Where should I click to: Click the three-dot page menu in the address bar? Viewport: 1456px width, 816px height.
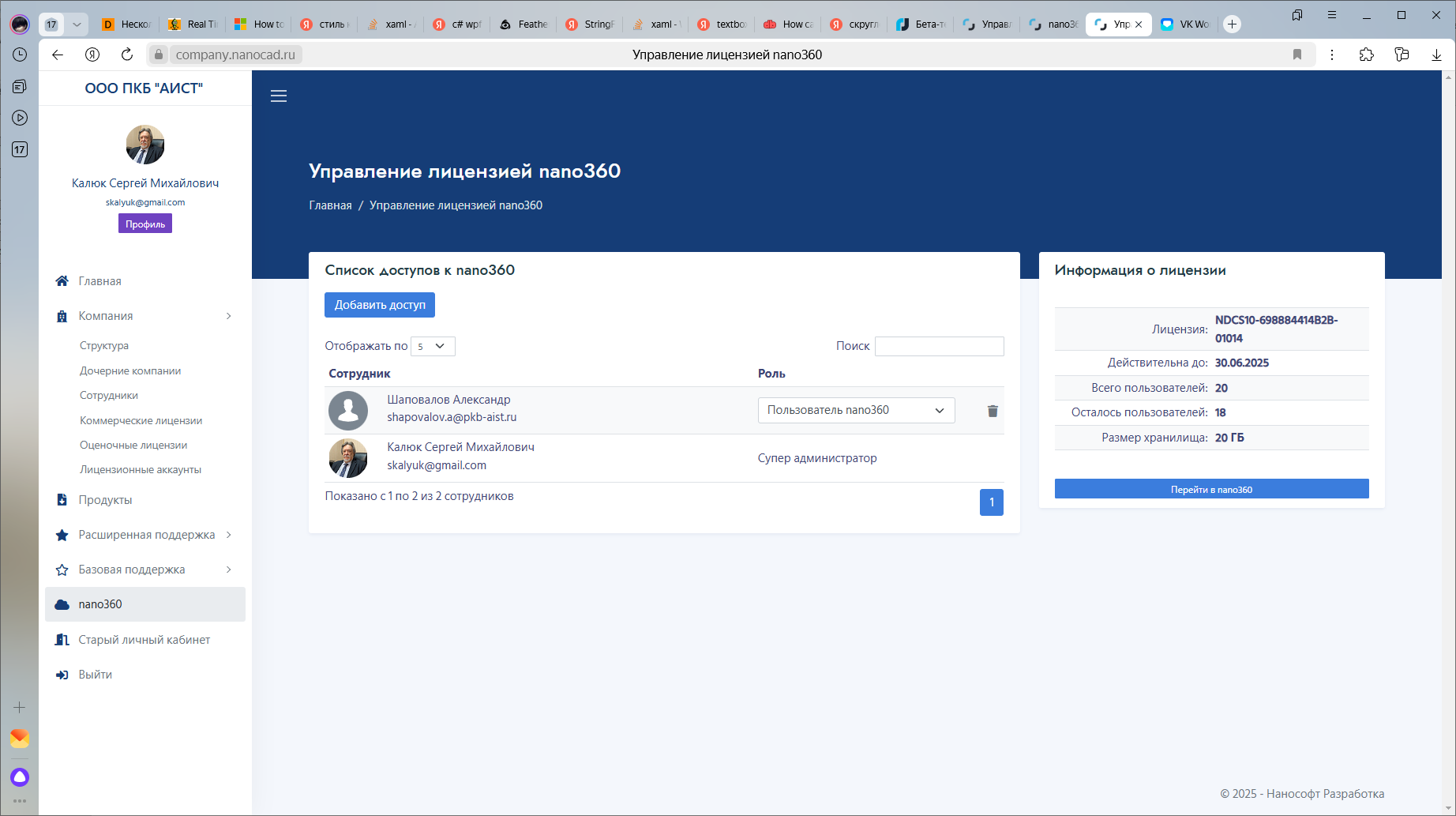(x=1332, y=55)
